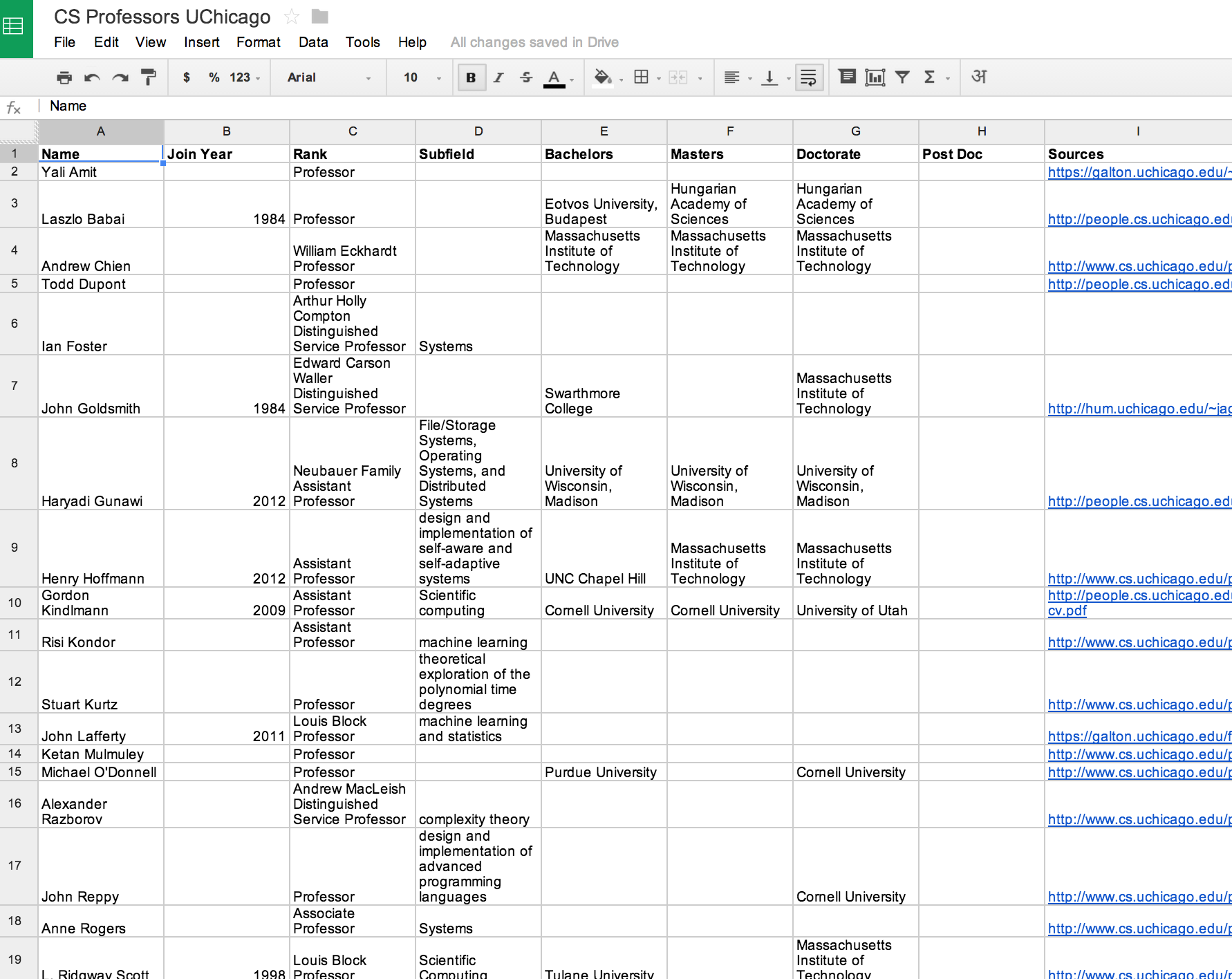The image size is (1232, 979).
Task: Select the Laszlo Babai cell
Action: (101, 204)
